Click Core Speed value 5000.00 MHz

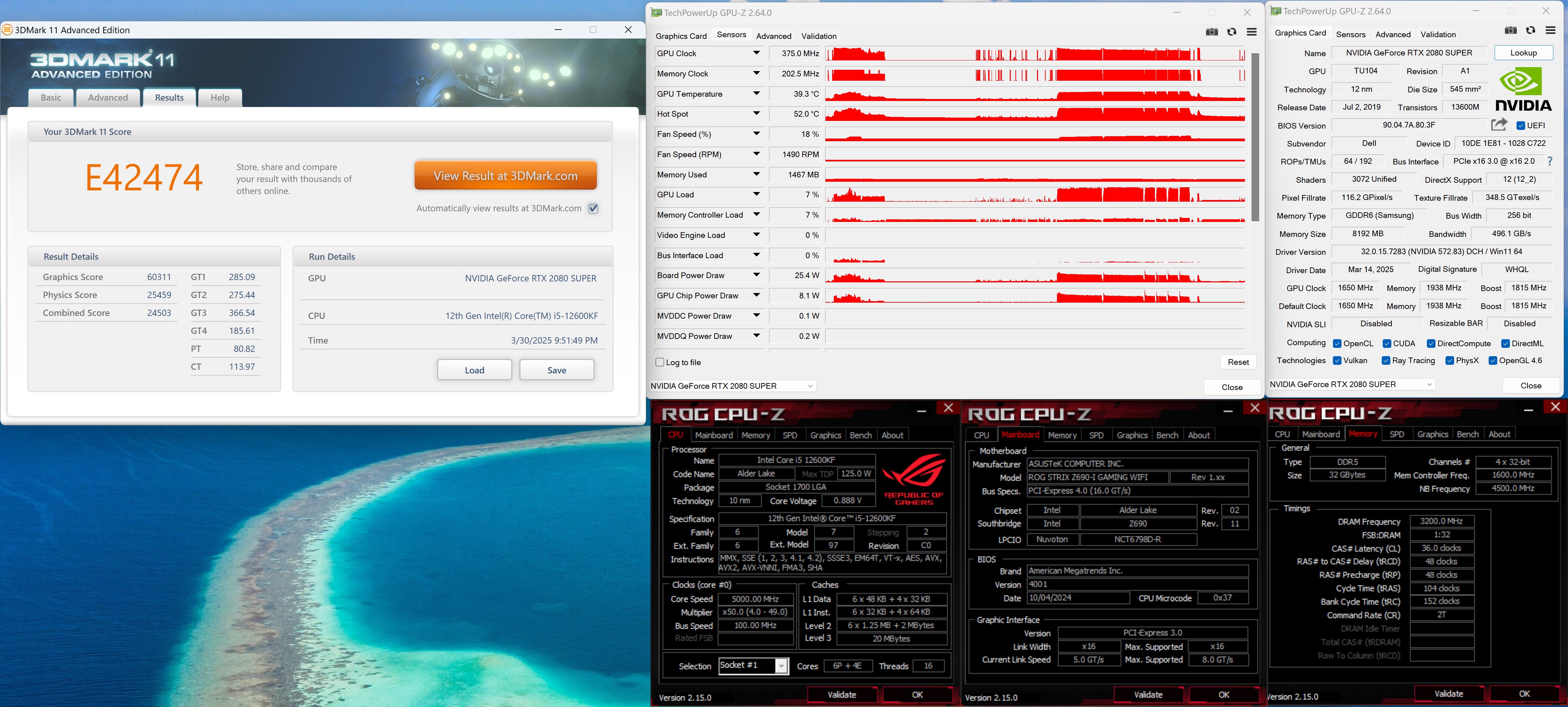[755, 599]
